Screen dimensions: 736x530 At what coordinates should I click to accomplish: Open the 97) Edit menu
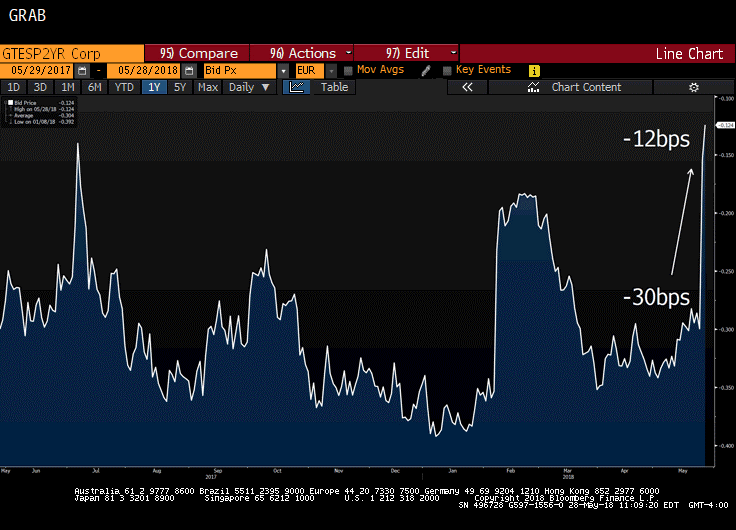(406, 53)
